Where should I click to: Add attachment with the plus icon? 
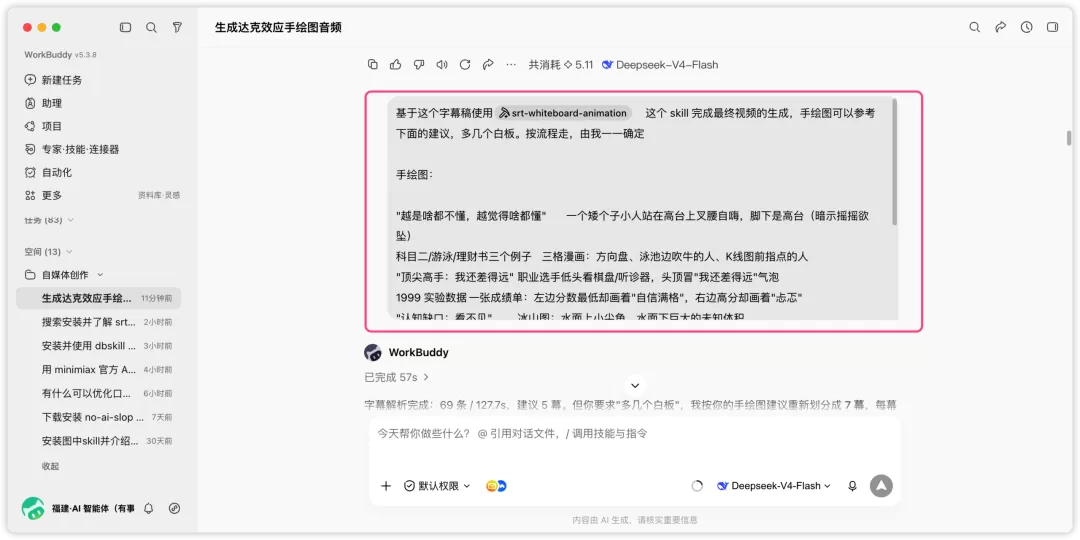(386, 486)
